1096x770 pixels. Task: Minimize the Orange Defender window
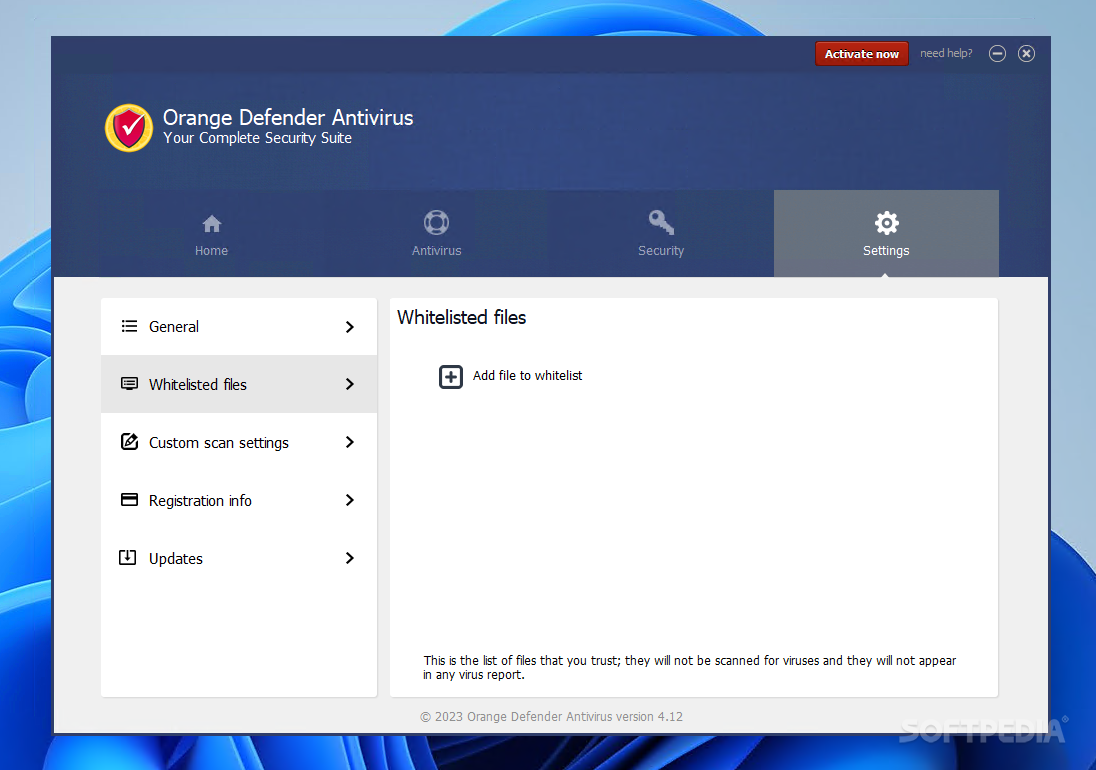pyautogui.click(x=997, y=54)
